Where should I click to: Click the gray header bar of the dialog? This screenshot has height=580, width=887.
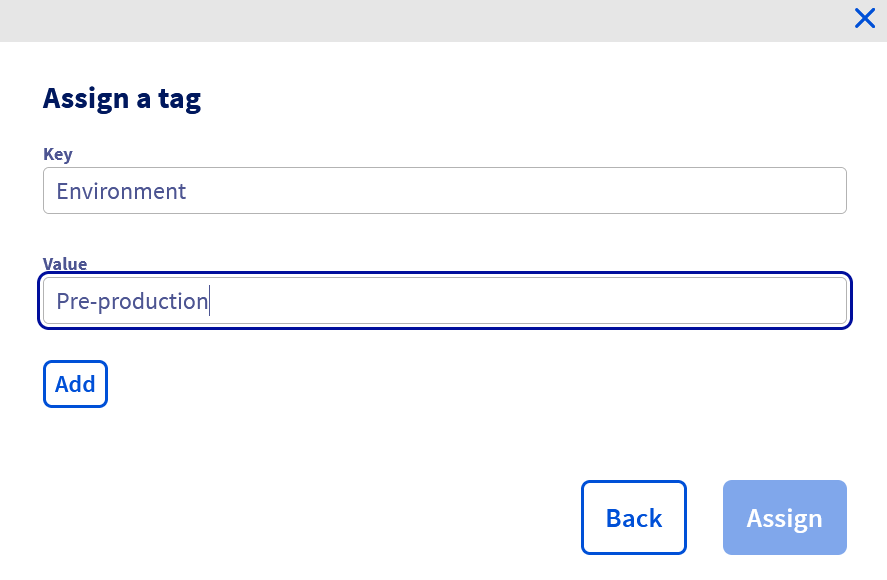420,20
